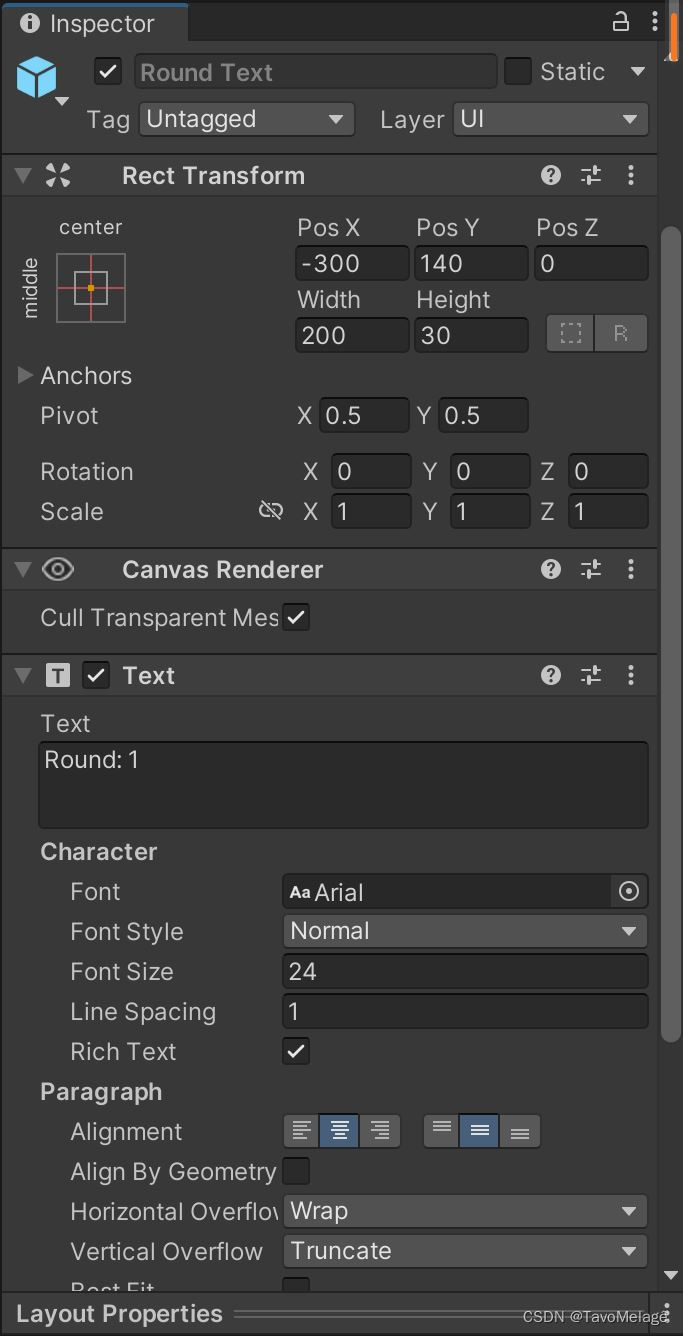Toggle the Round Text active checkbox
Screen dimensions: 683x1336
click(x=108, y=72)
